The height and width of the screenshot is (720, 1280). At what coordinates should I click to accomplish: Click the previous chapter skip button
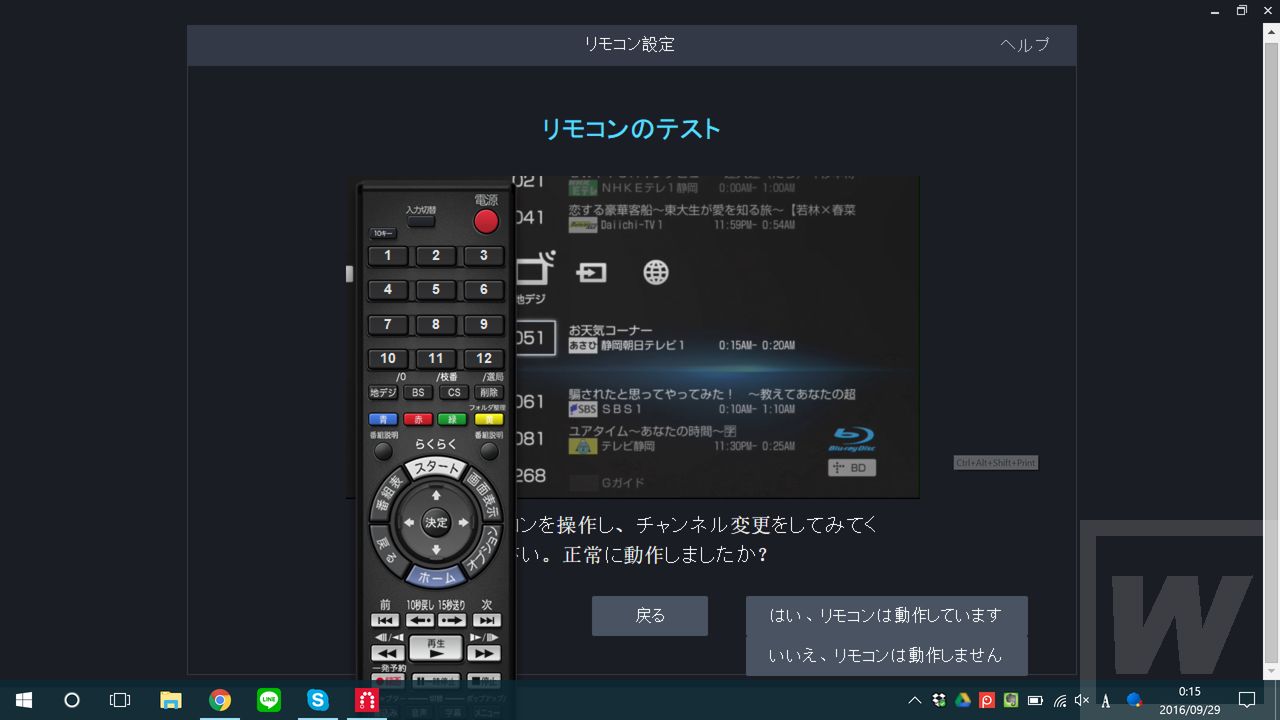(x=386, y=621)
